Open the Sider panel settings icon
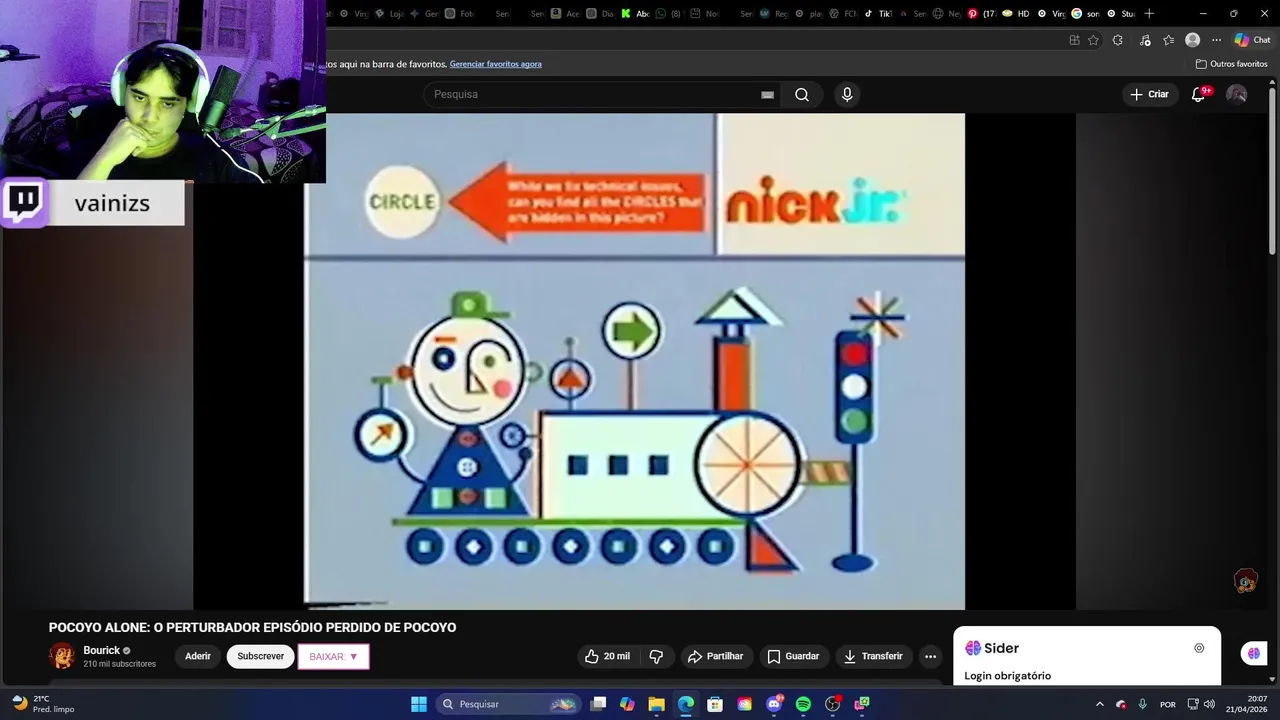The width and height of the screenshot is (1280, 720). [x=1199, y=648]
